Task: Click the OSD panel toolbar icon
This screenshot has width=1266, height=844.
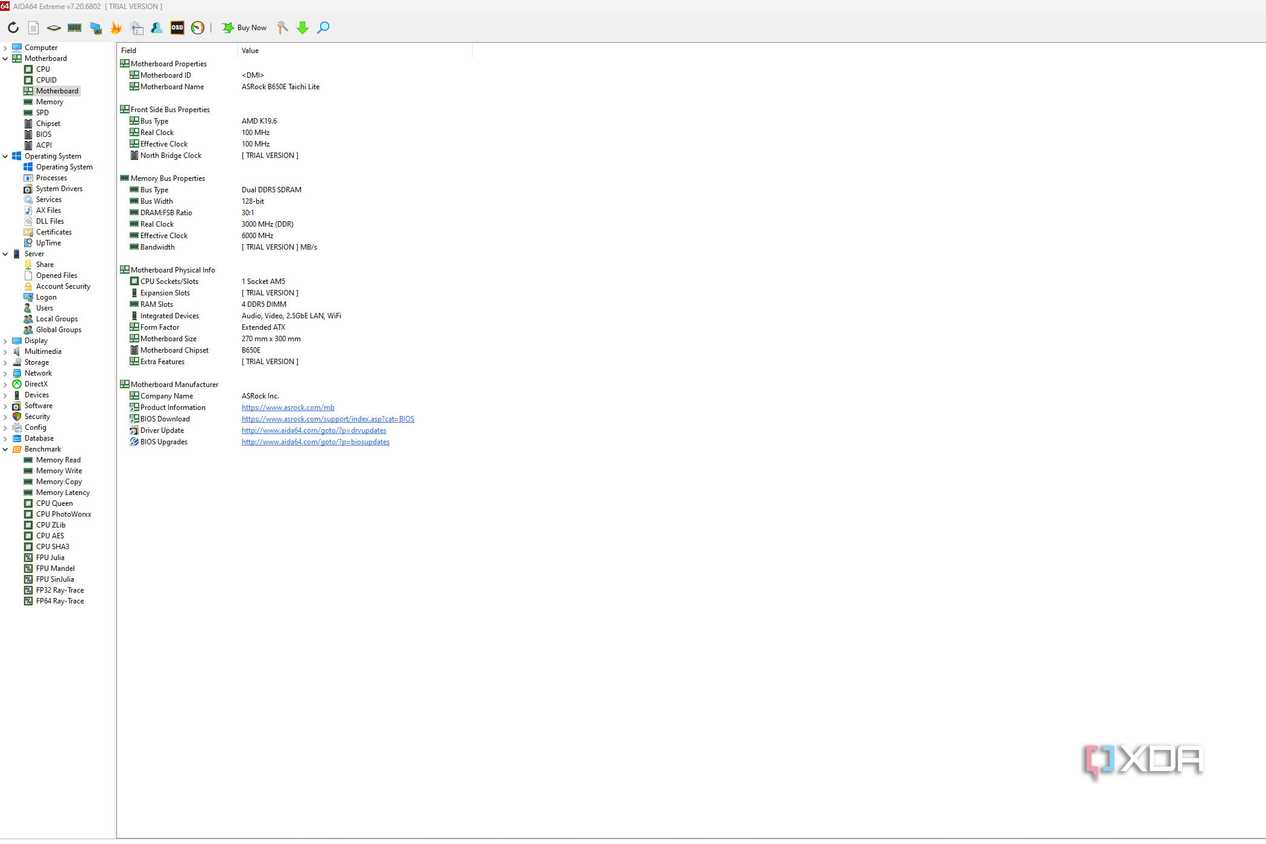Action: coord(177,28)
